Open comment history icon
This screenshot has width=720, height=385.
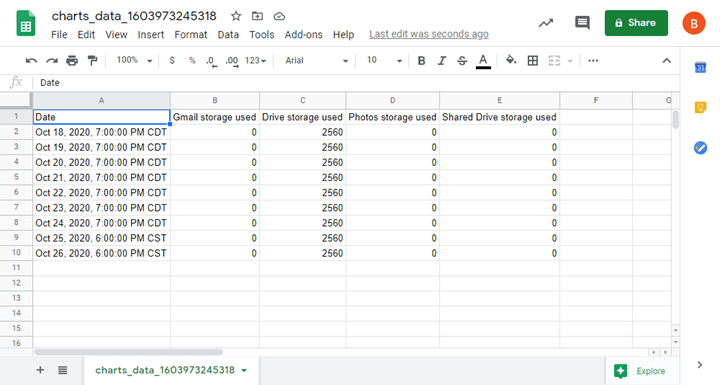(582, 23)
